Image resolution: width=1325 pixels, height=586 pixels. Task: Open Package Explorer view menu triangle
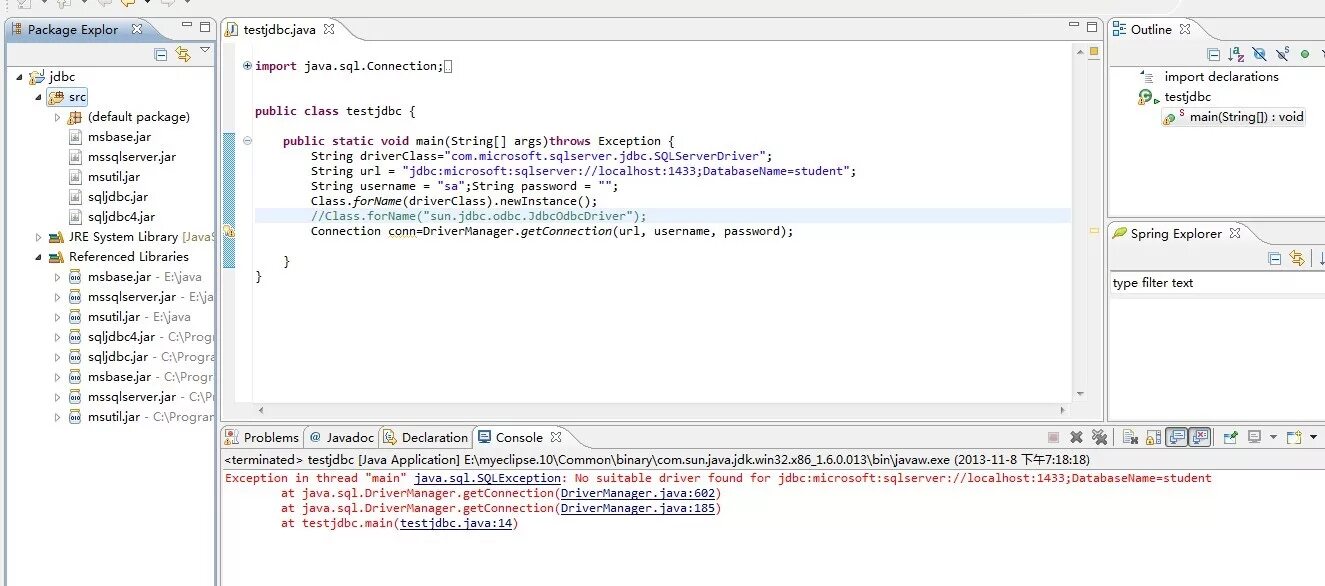[205, 50]
